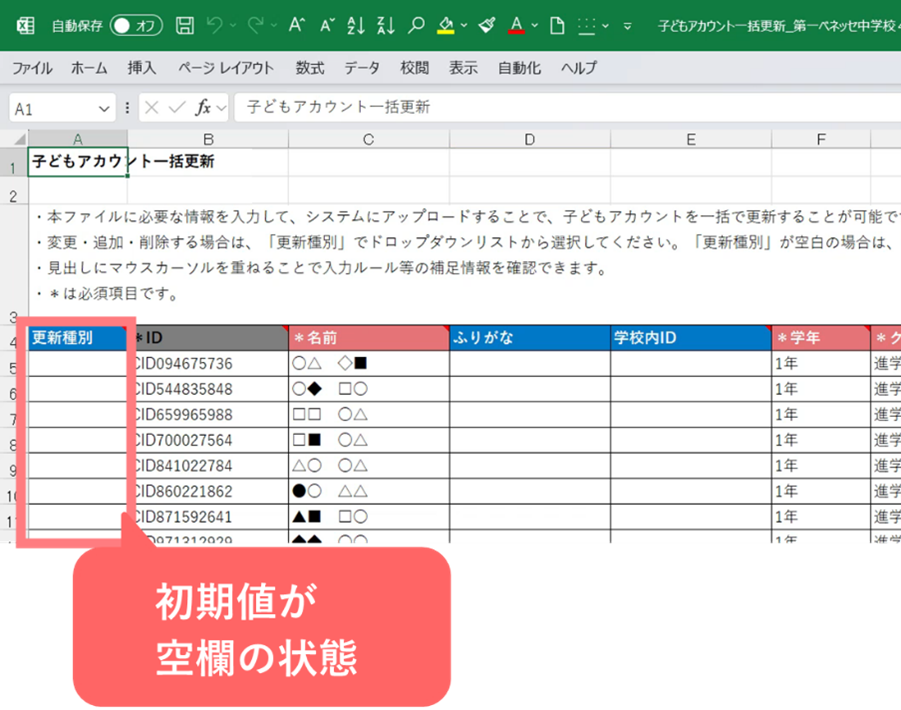Image resolution: width=901 pixels, height=710 pixels.
Task: Click the New File page icon
Action: [557, 25]
